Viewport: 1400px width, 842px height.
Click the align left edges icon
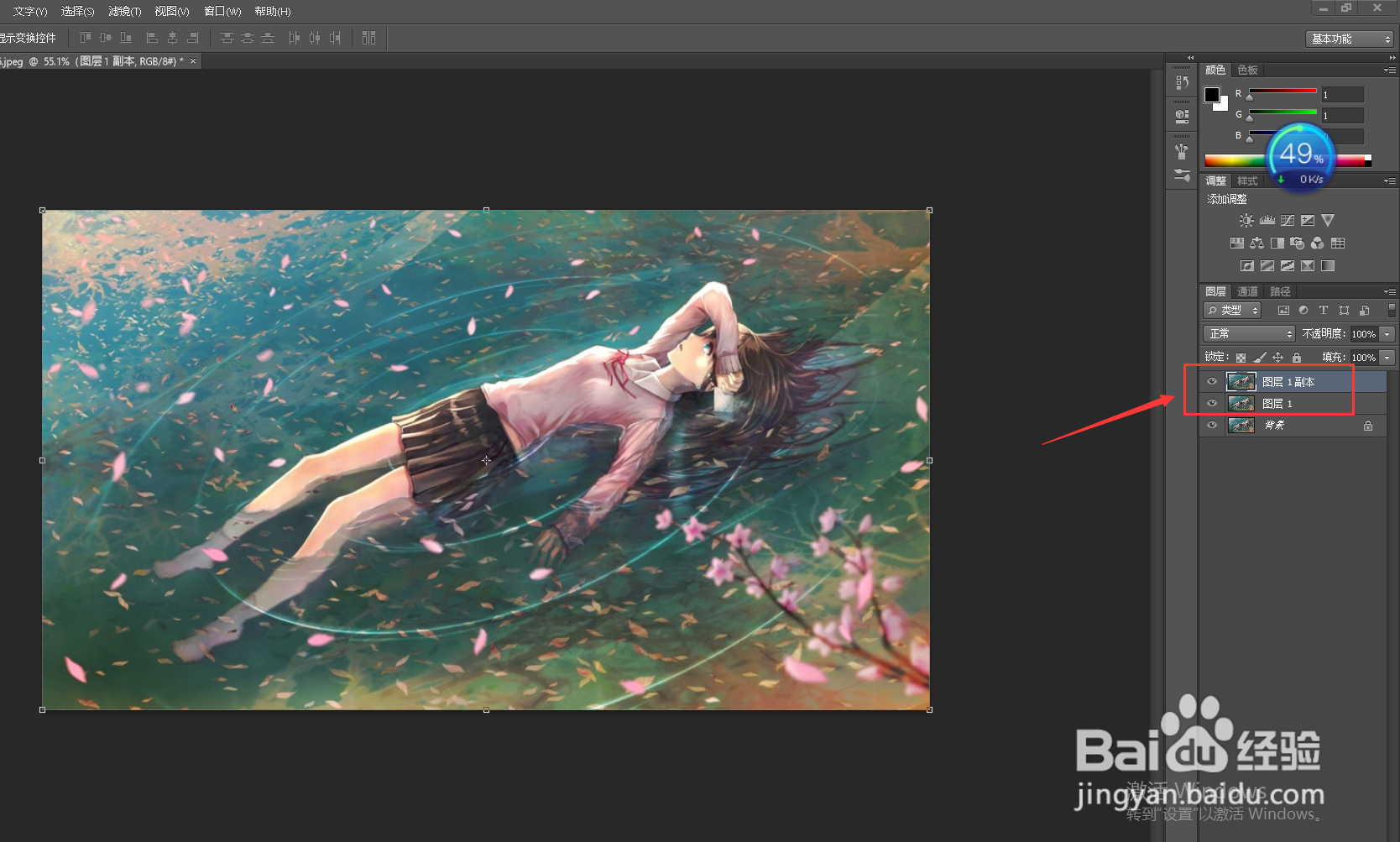click(x=152, y=38)
